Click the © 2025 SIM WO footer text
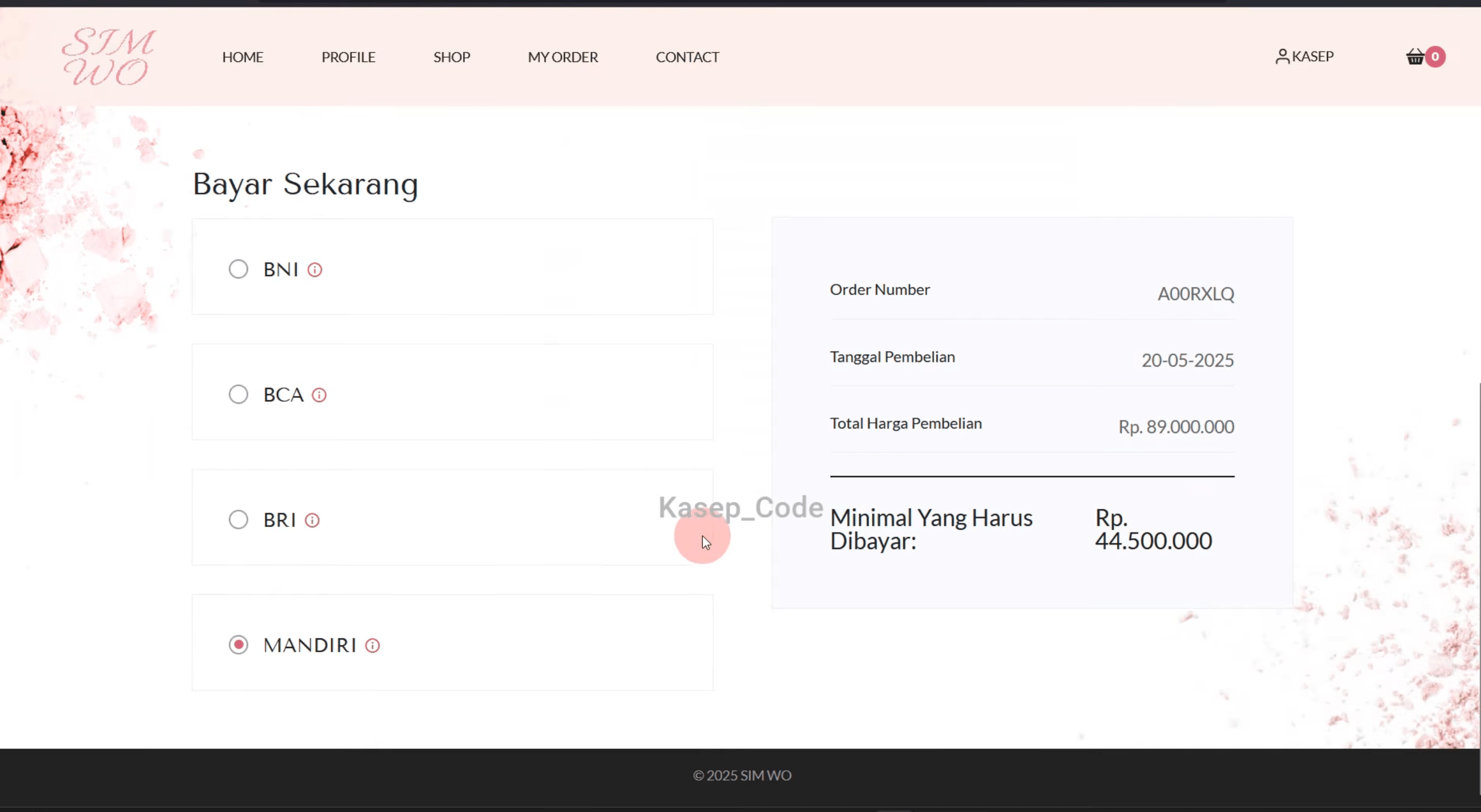Image resolution: width=1481 pixels, height=812 pixels. pyautogui.click(x=742, y=776)
